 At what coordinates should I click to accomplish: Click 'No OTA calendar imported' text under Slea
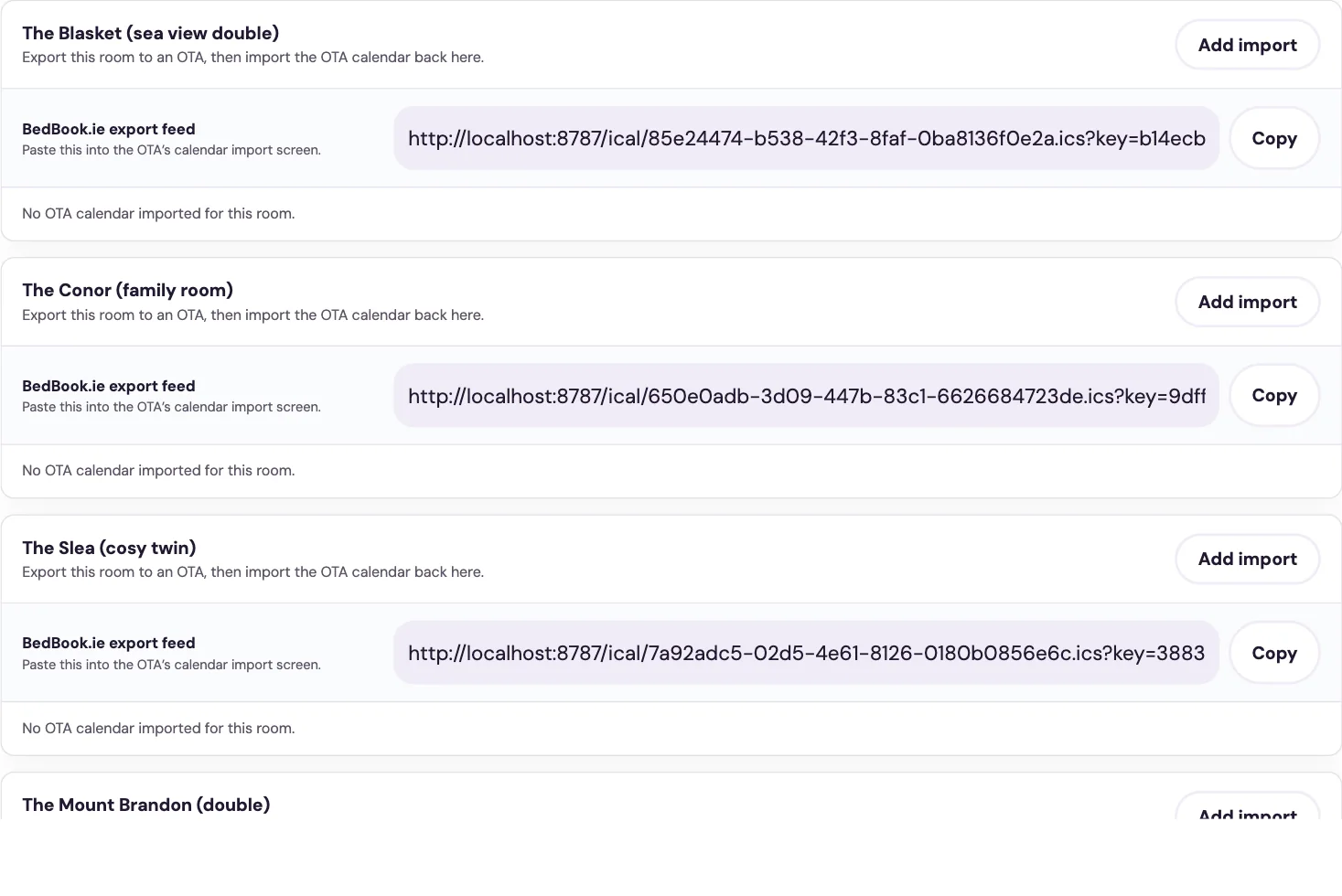tap(158, 728)
